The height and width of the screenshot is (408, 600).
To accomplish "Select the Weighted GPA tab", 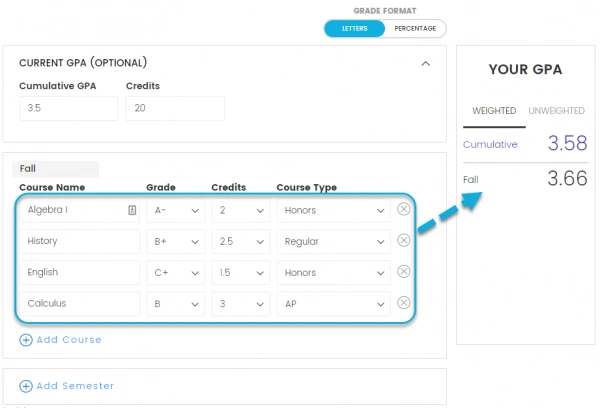I will point(494,111).
